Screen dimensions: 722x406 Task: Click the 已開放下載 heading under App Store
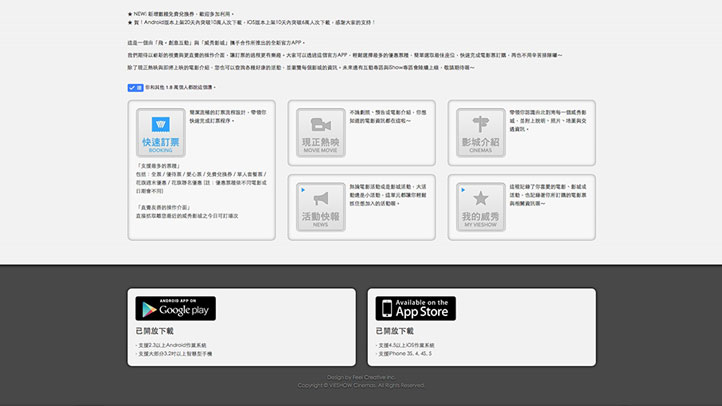[395, 330]
